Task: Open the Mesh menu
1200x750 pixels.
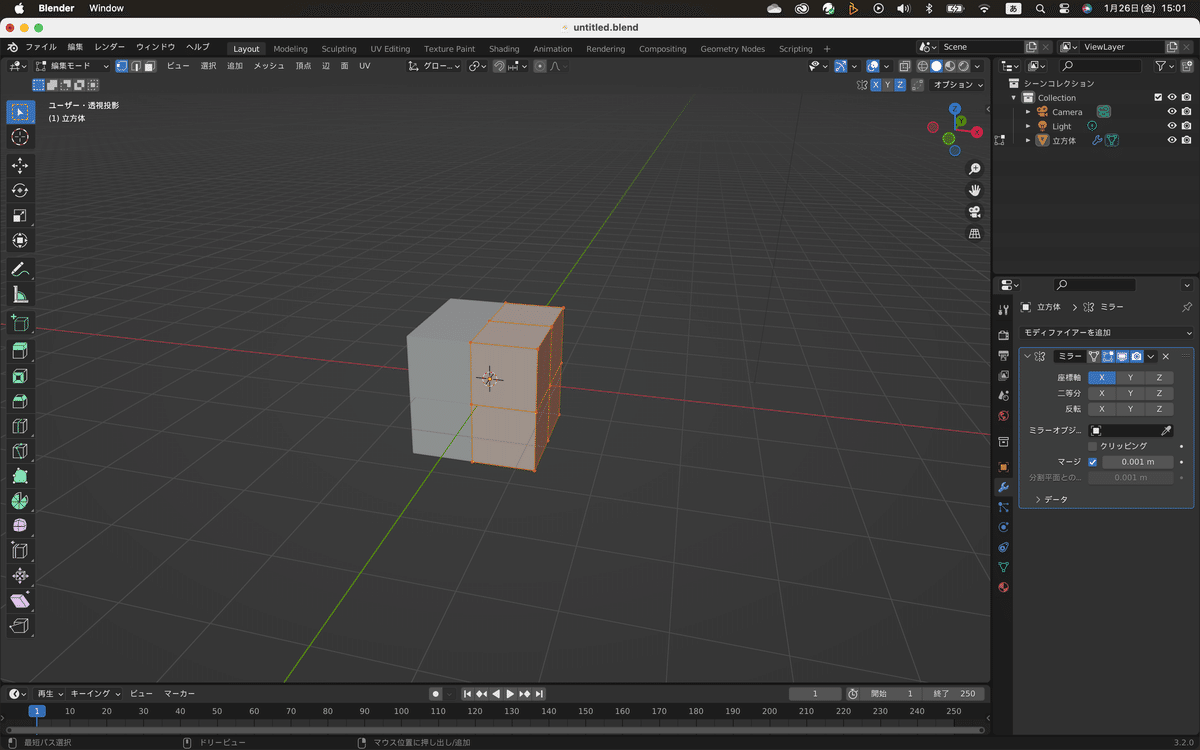Action: (x=268, y=66)
